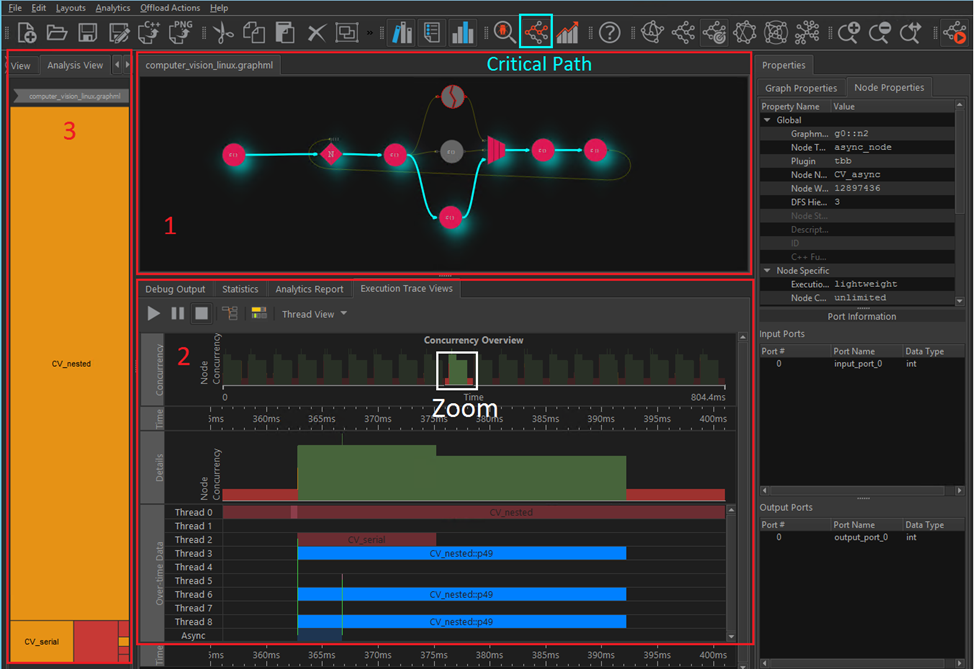The width and height of the screenshot is (974, 669).
Task: Click the Generate C++ code icon
Action: [x=150, y=32]
